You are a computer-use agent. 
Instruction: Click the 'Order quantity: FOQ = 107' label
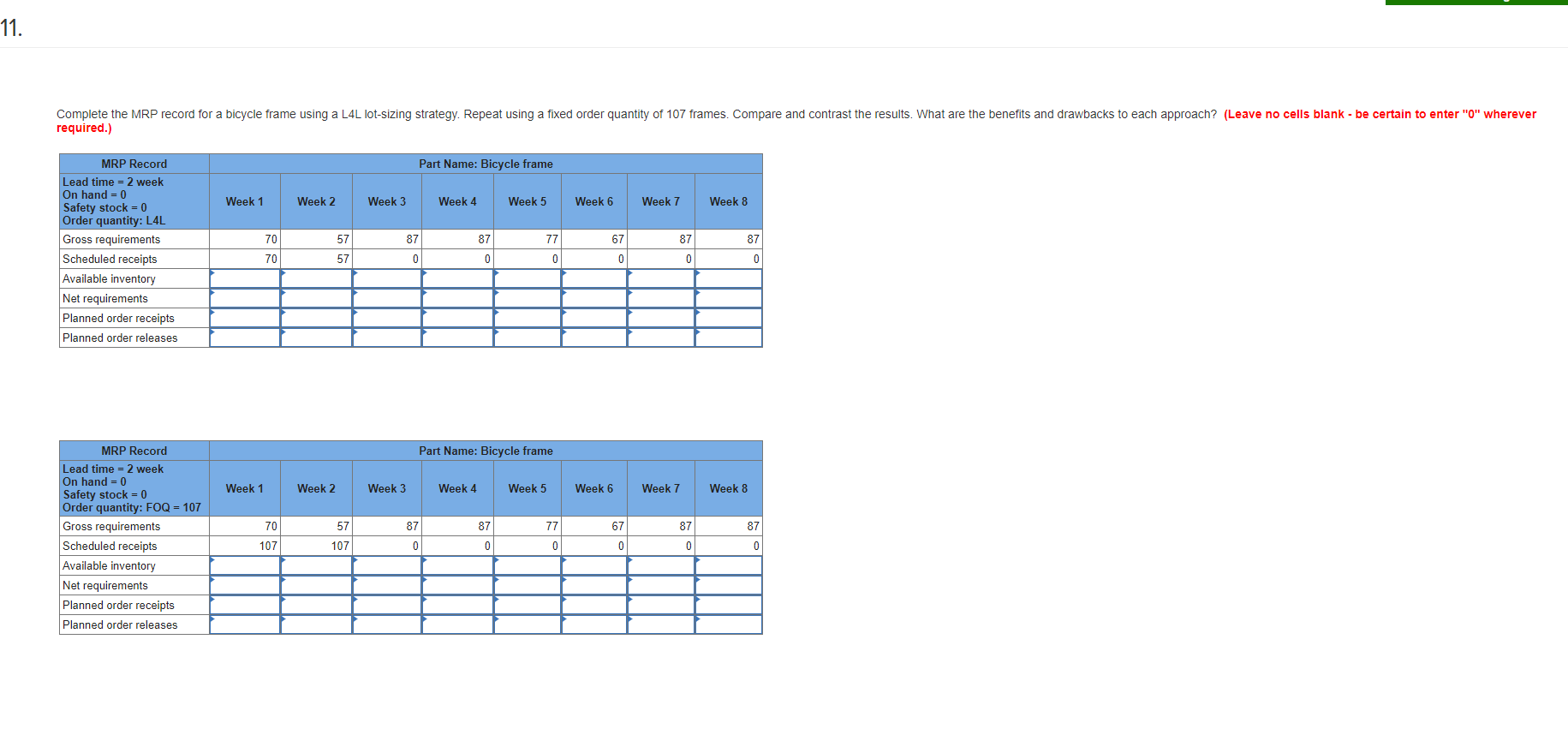pos(132,507)
